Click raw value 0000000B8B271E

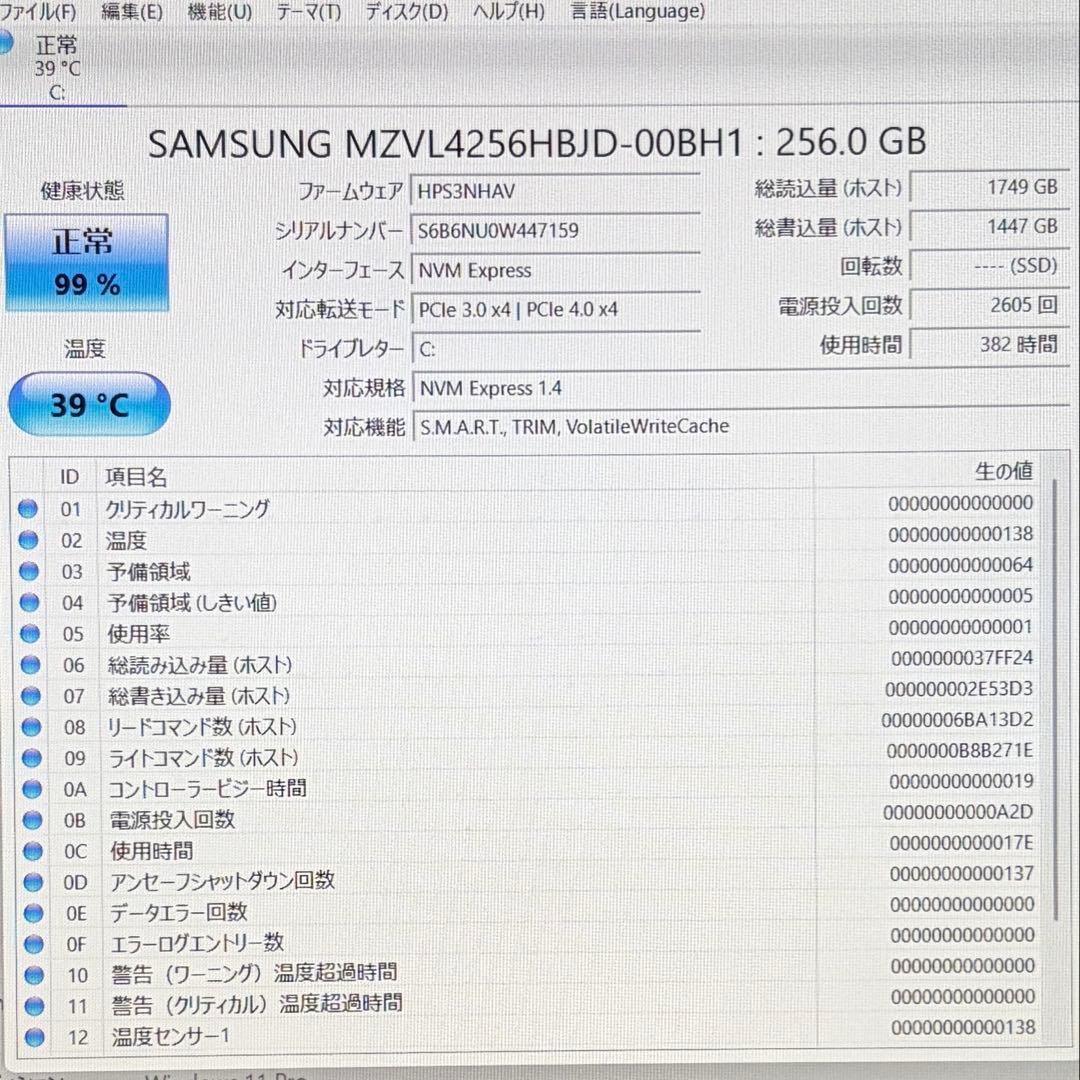coord(959,750)
